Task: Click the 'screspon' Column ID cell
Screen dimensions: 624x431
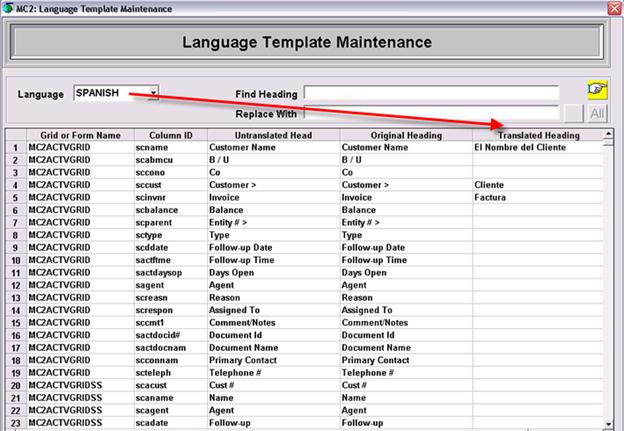Action: (171, 310)
